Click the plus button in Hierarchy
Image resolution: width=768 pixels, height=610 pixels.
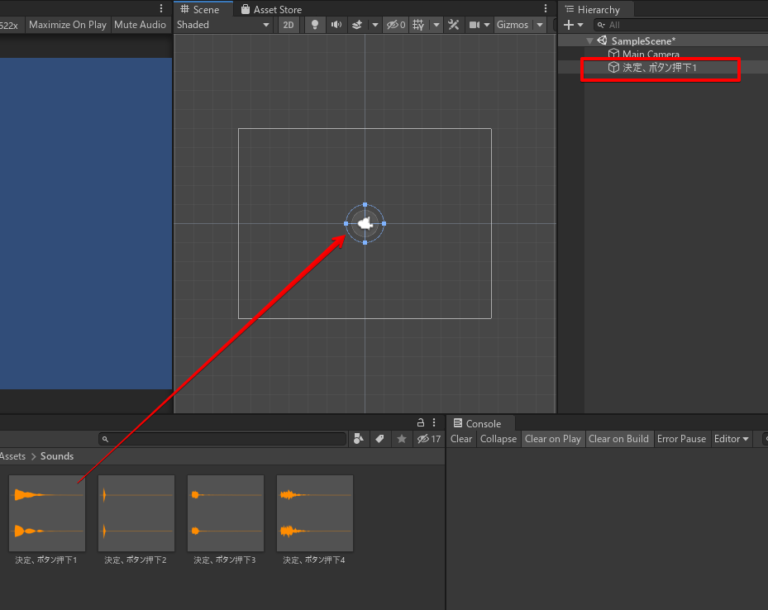[x=569, y=24]
